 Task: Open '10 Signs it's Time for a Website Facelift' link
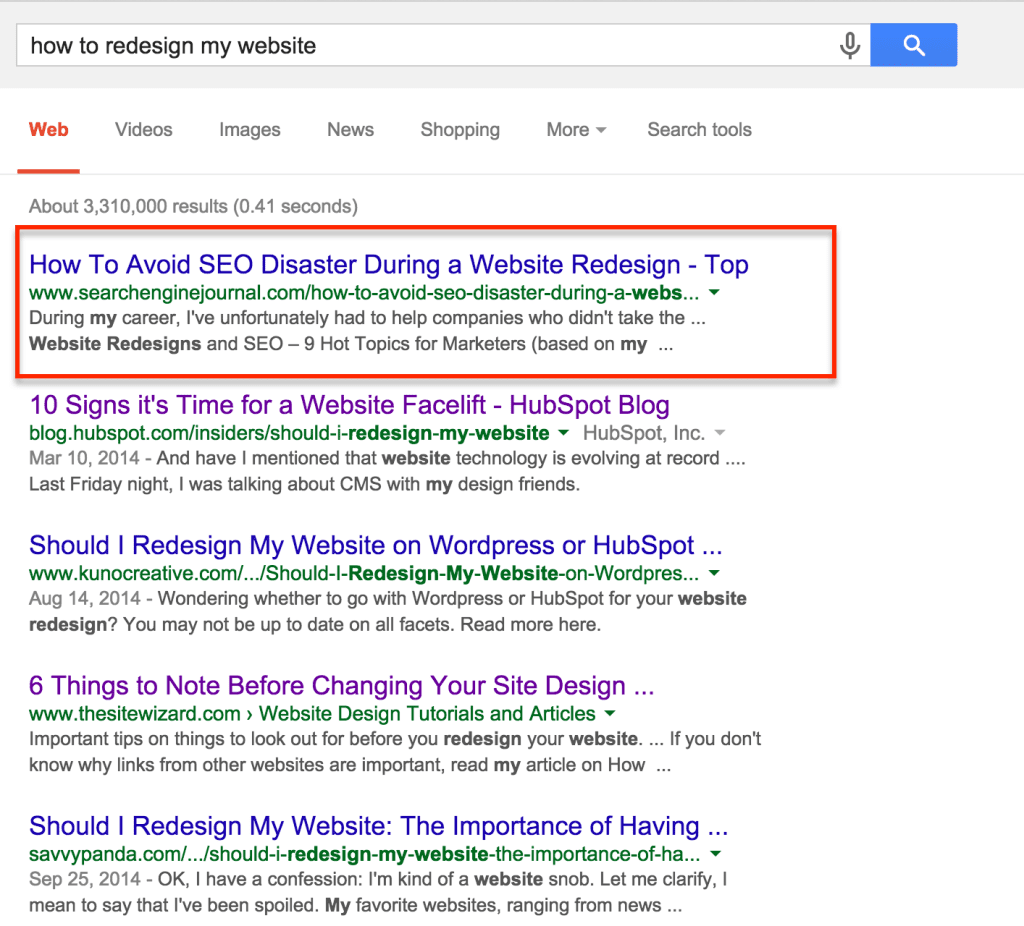(349, 405)
